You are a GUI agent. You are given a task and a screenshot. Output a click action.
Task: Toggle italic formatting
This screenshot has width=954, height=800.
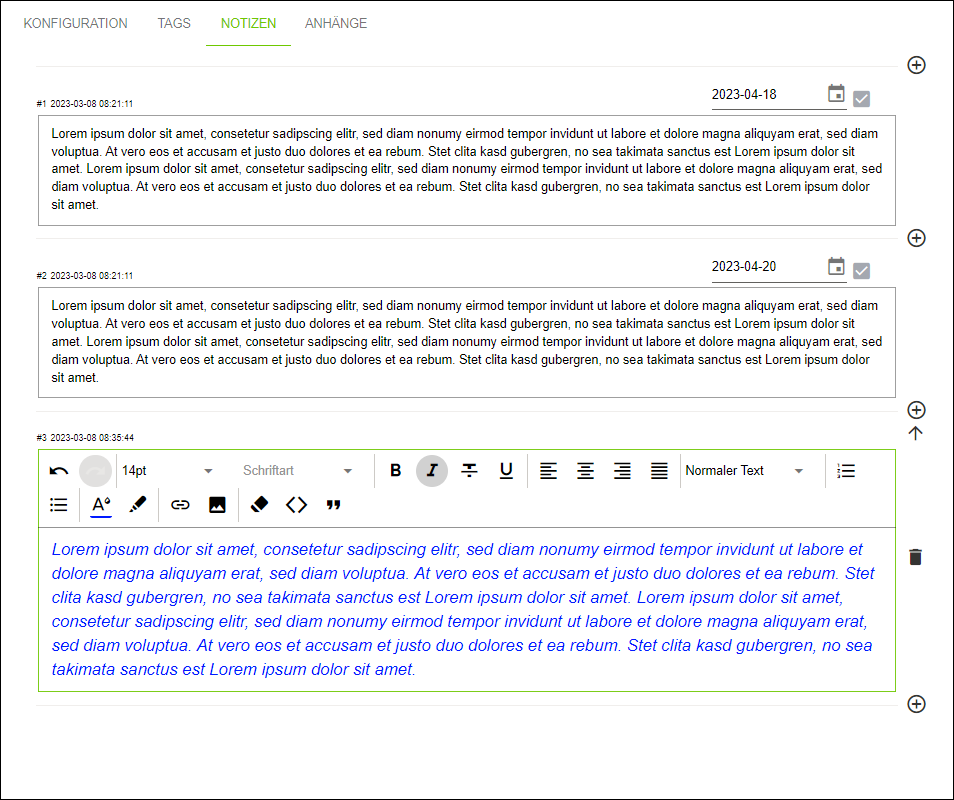pyautogui.click(x=432, y=470)
